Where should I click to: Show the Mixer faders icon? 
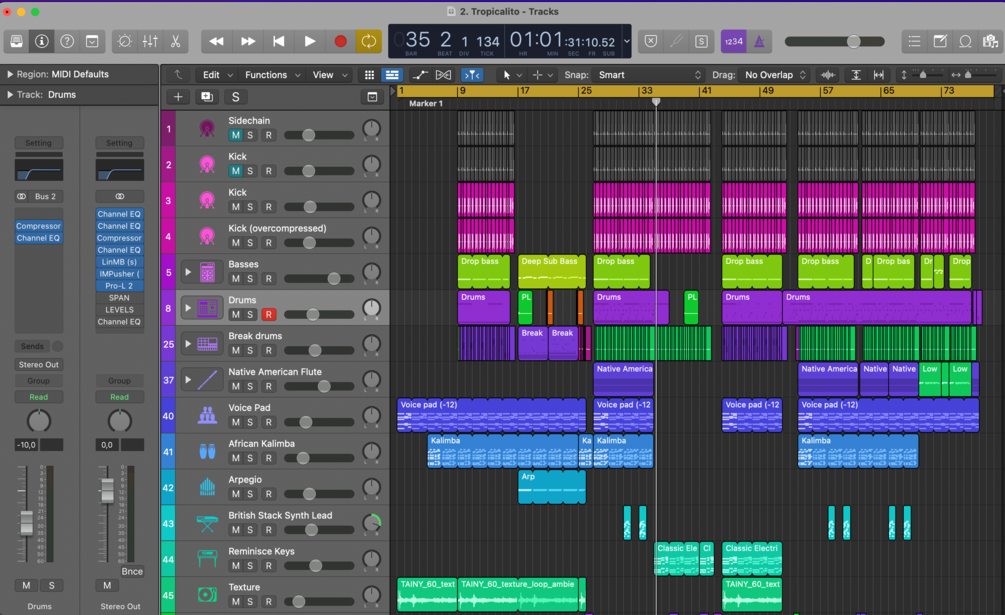pyautogui.click(x=150, y=42)
